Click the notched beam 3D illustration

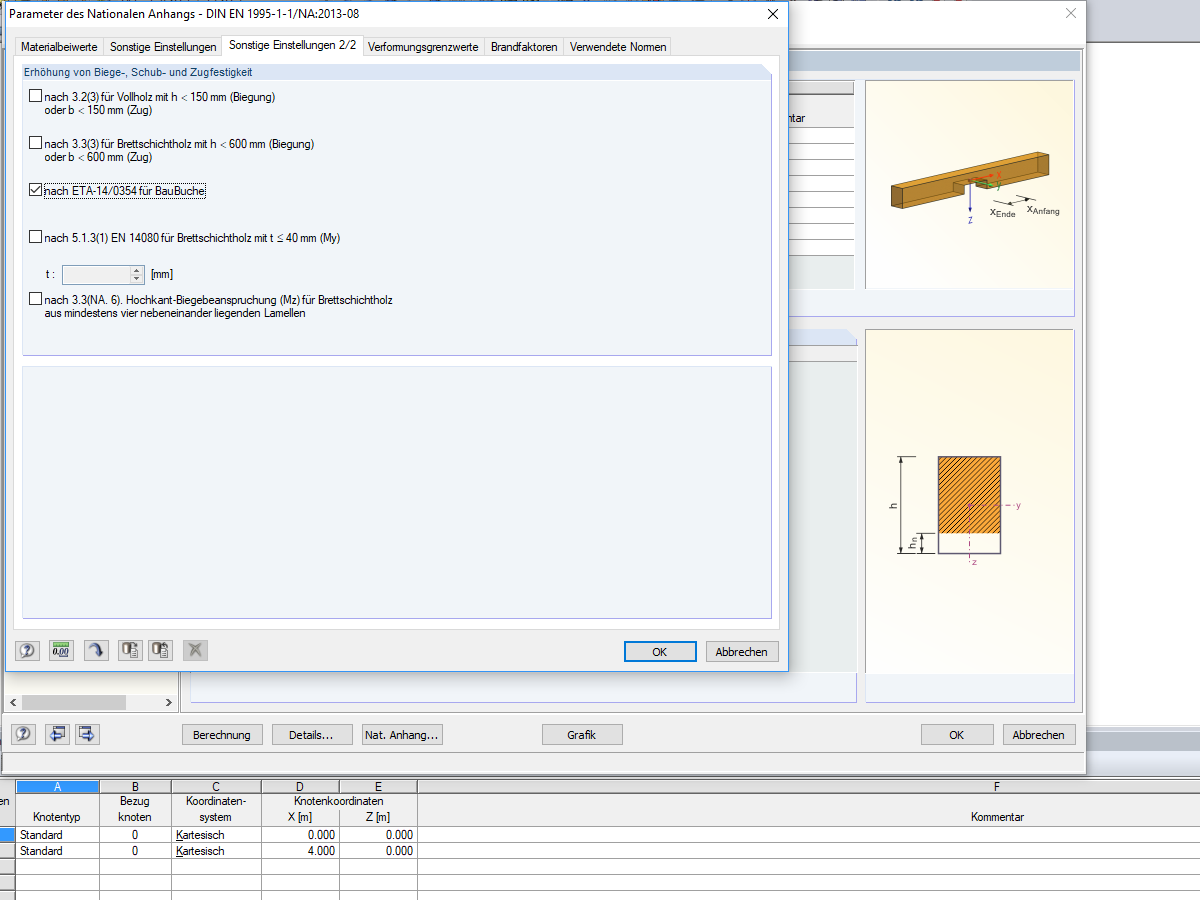(x=968, y=187)
